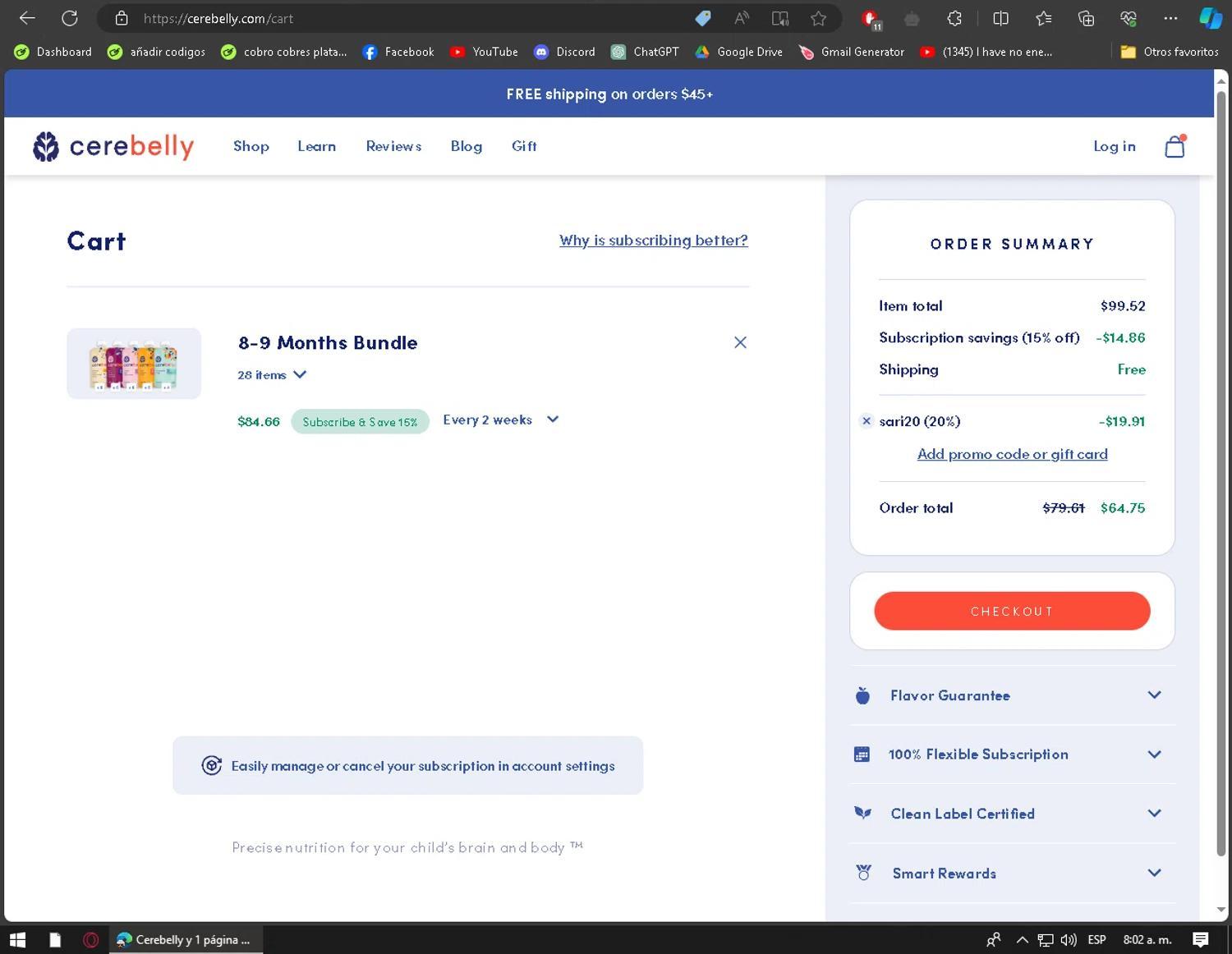Expand the Clean Label Certified section

[x=1154, y=813]
